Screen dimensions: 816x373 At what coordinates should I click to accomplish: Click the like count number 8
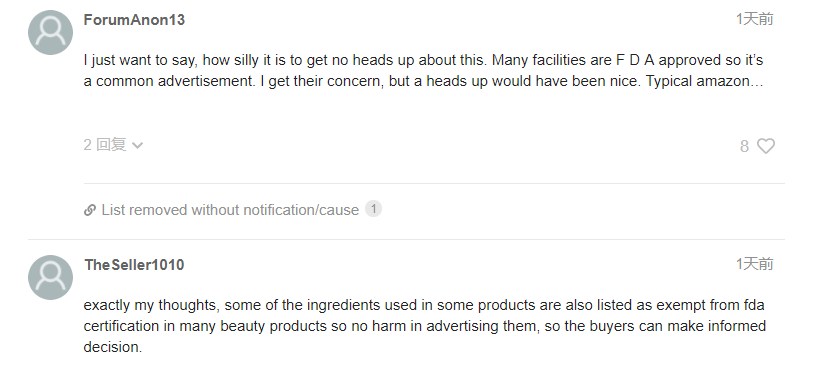pos(745,147)
